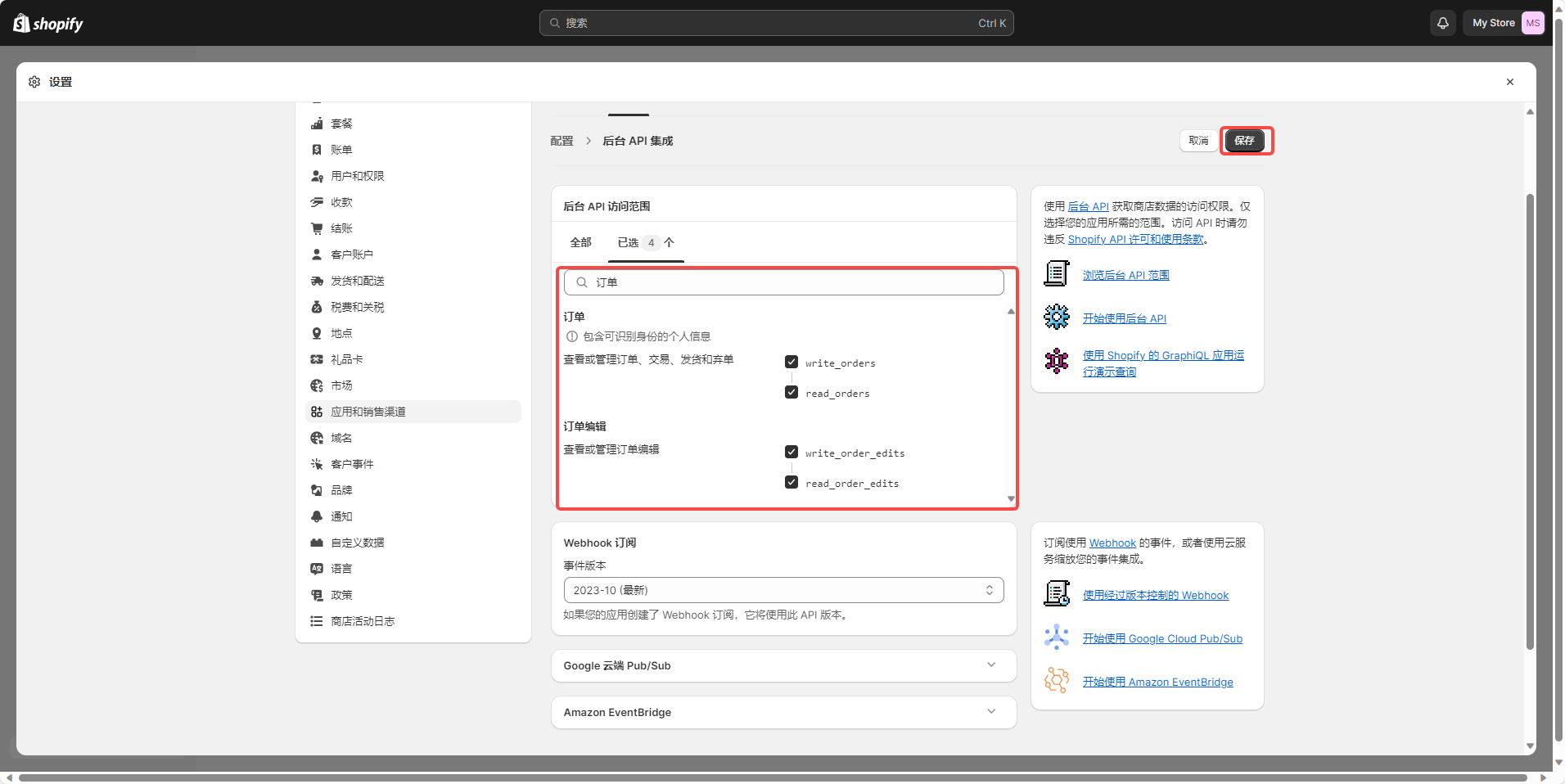
Task: Open 浏览后台 API 范围 link
Action: point(1125,275)
